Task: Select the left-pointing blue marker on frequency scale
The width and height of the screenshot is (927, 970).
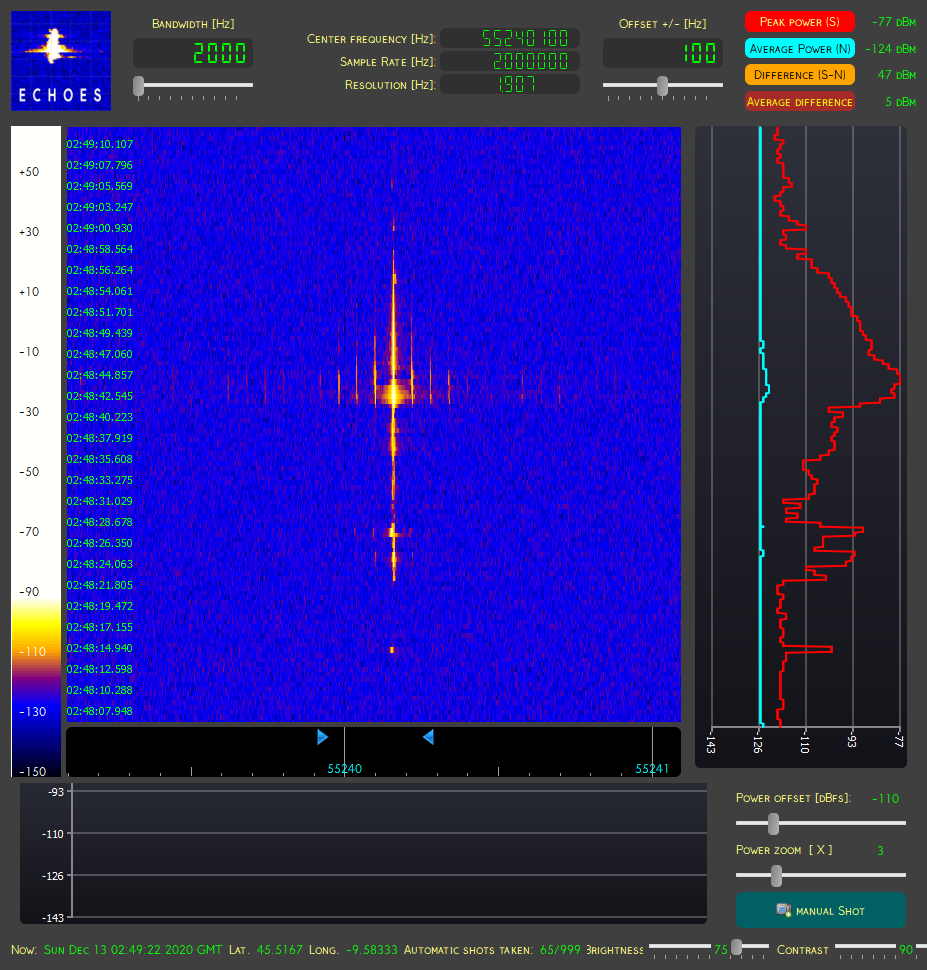Action: [428, 737]
